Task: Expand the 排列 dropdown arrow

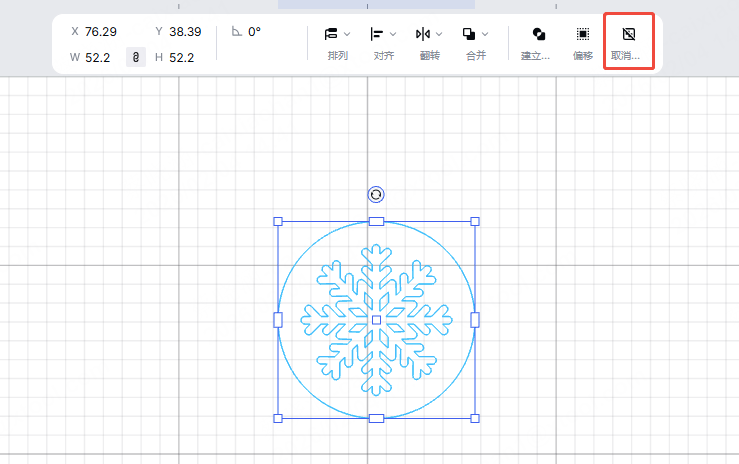Action: pos(347,34)
